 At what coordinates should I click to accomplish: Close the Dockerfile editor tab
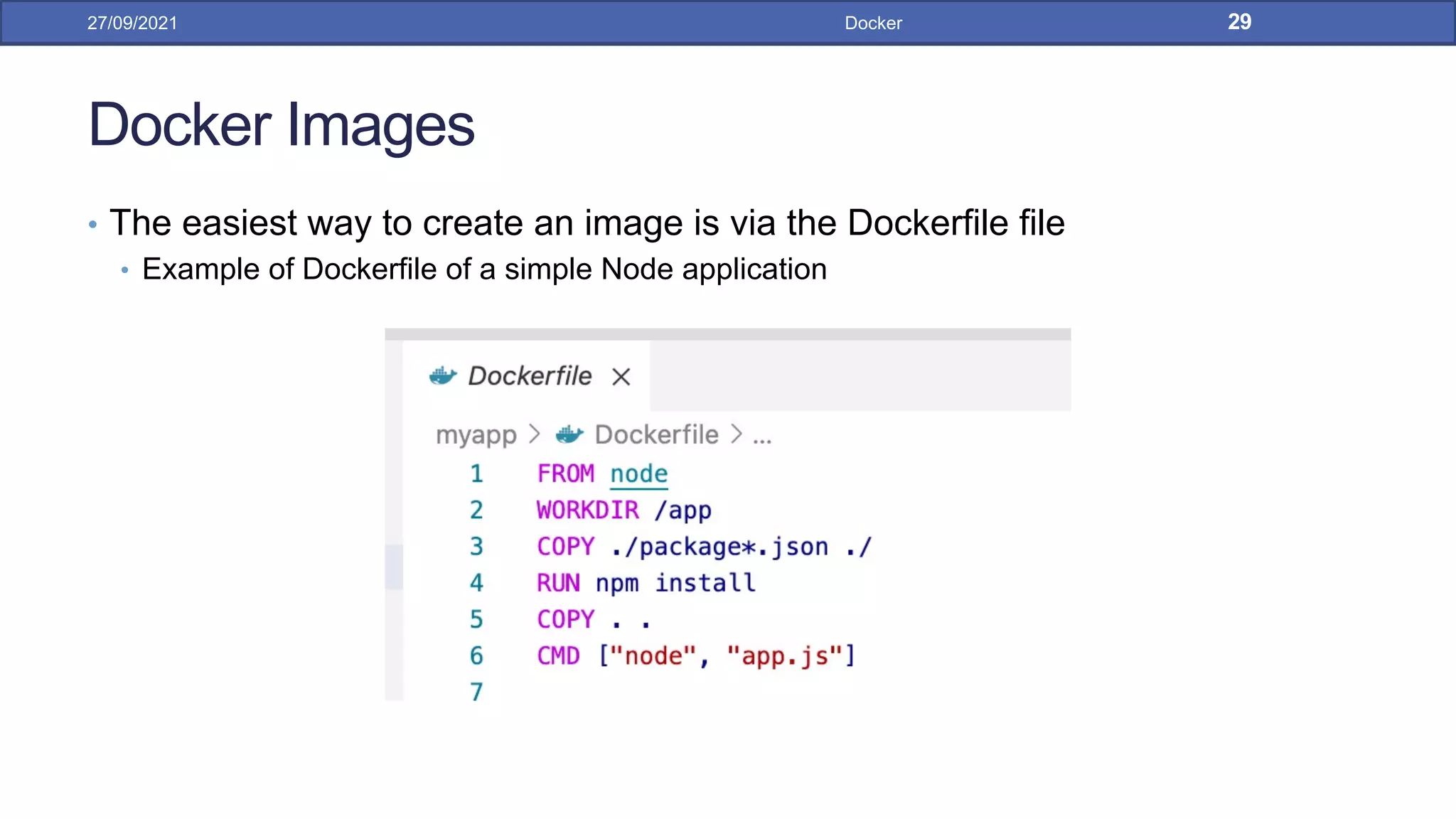[621, 377]
